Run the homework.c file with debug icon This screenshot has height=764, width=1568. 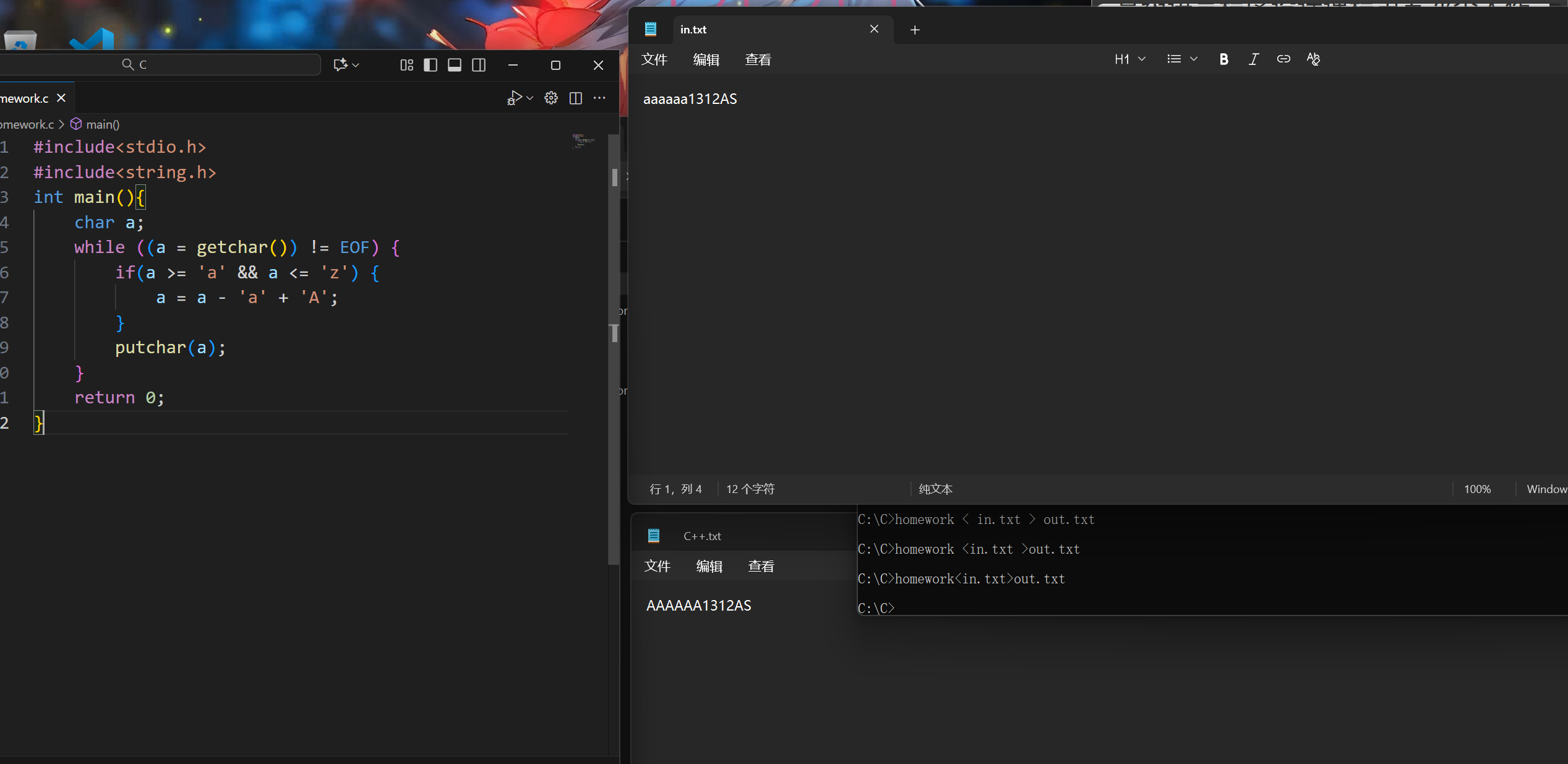[x=515, y=97]
